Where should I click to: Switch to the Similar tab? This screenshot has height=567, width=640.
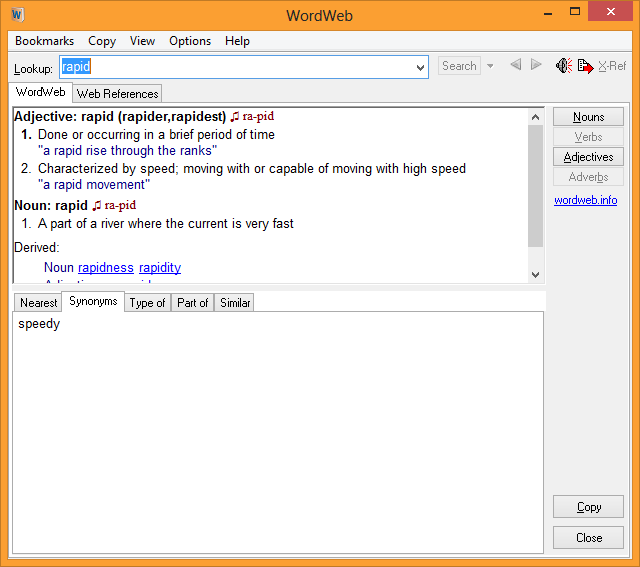click(x=235, y=302)
